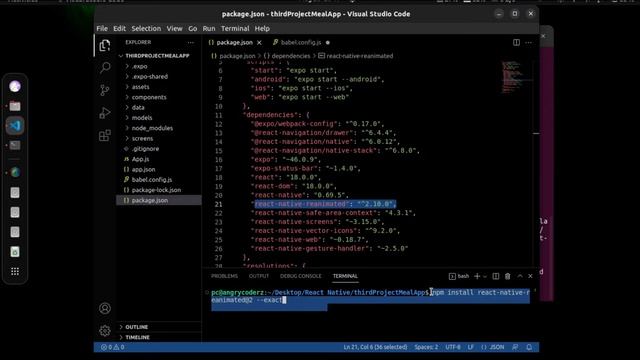Screen dimensions: 640x360
Task: Open Files app in Ubuntu dock
Action: 15,107
